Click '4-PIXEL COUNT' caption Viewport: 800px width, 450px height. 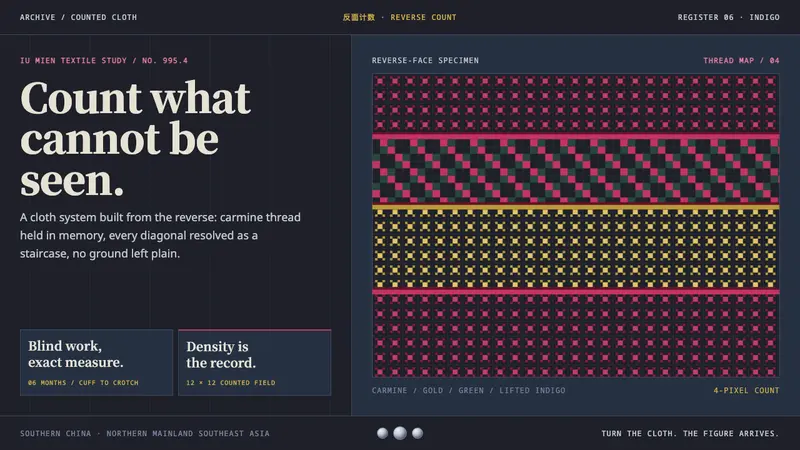pos(746,390)
